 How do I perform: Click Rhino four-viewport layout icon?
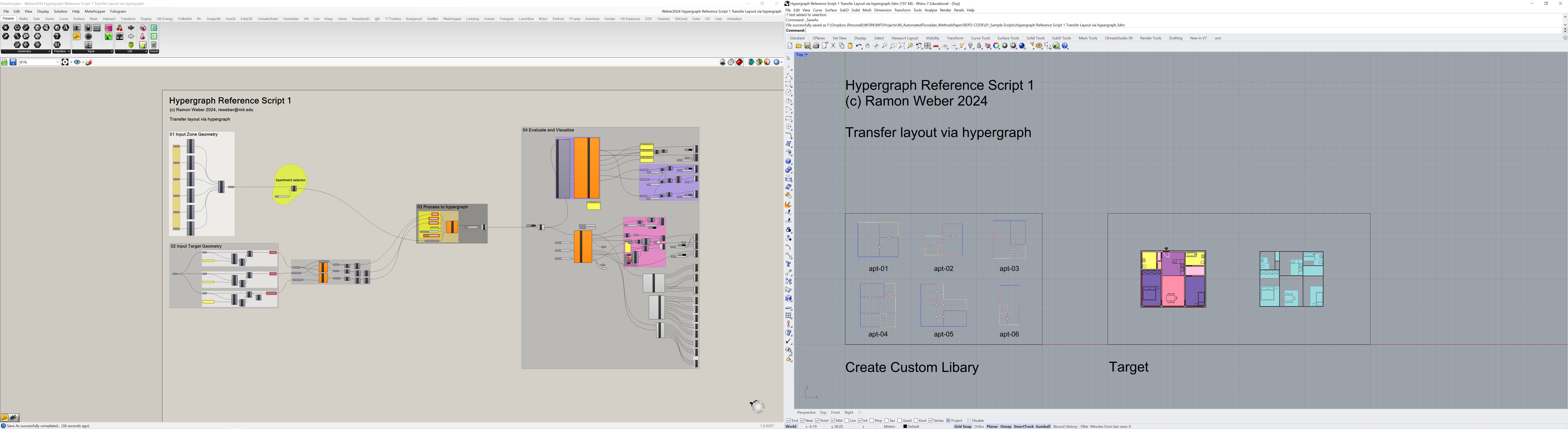928,46
